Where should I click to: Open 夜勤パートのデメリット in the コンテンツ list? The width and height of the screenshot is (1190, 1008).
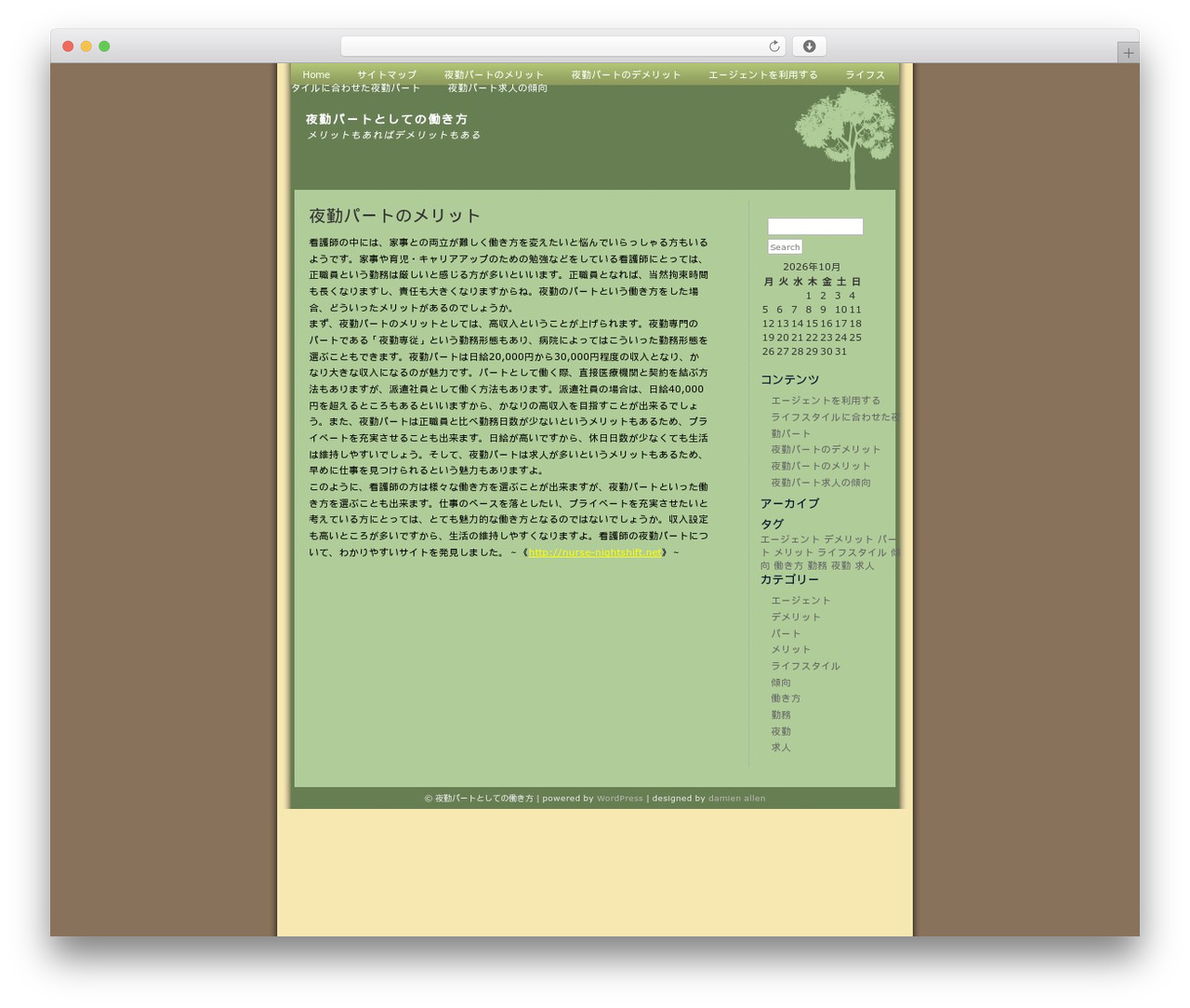[826, 450]
